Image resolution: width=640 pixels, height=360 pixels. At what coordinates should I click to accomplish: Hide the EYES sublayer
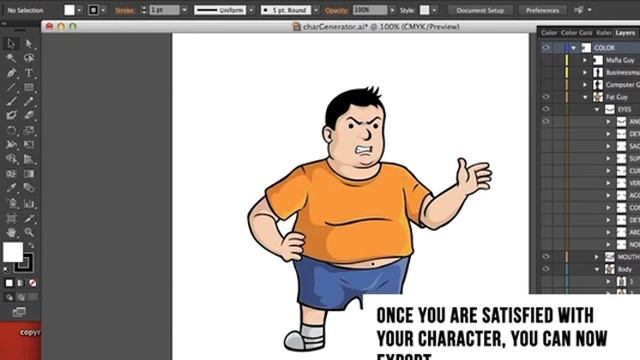tap(546, 109)
